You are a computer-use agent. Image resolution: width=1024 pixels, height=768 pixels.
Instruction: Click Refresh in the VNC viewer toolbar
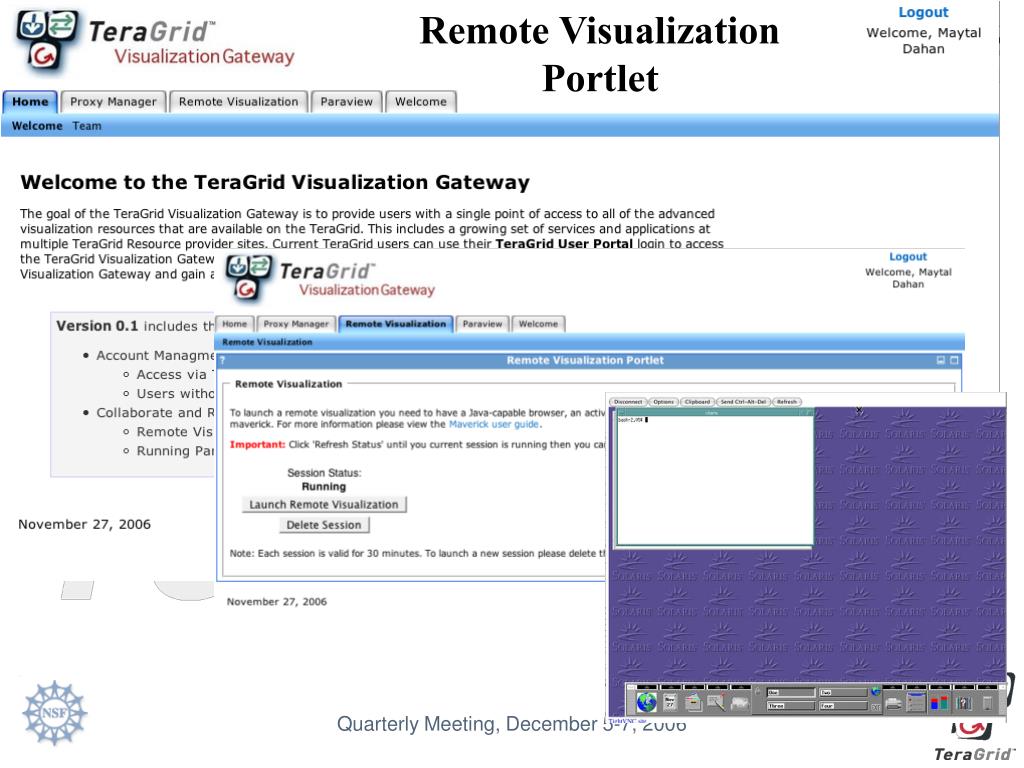point(787,402)
